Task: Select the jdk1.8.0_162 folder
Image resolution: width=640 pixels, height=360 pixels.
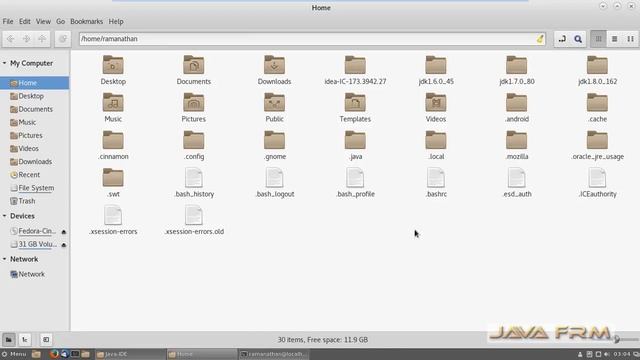Action: coord(598,70)
